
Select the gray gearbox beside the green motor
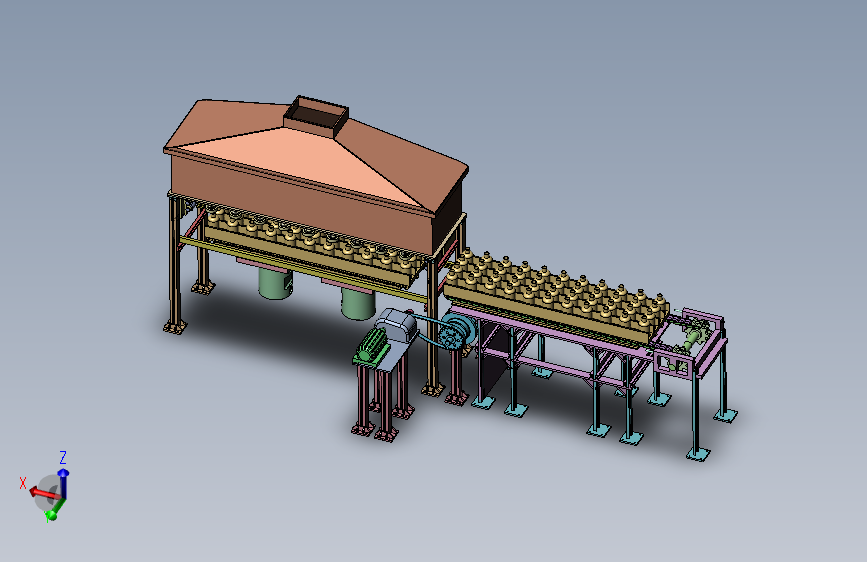click(396, 326)
